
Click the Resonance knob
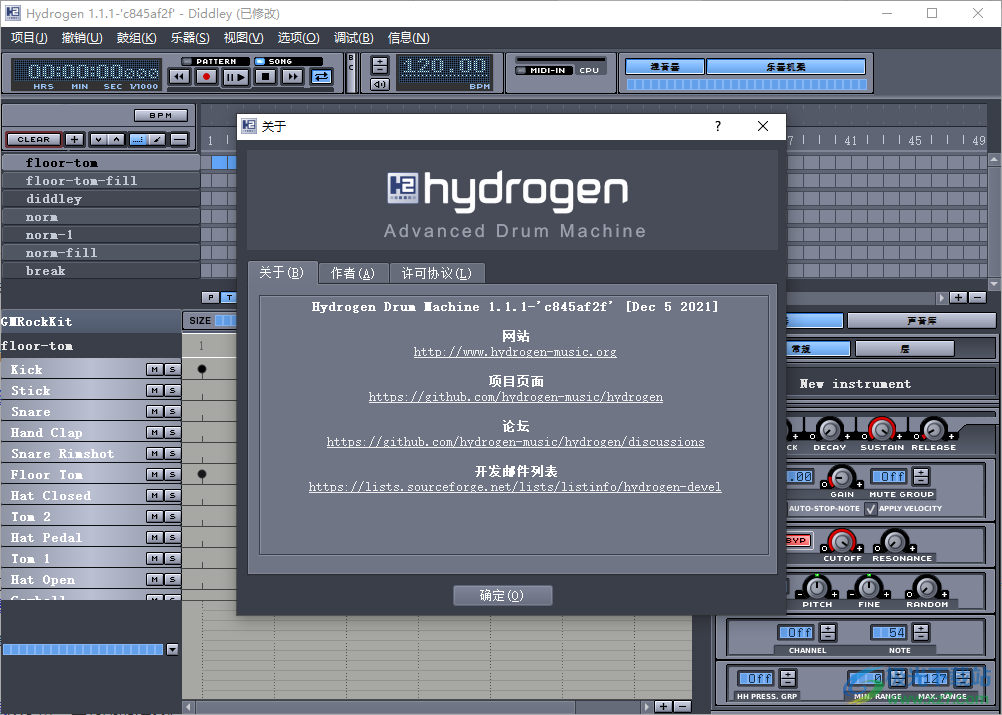(895, 541)
